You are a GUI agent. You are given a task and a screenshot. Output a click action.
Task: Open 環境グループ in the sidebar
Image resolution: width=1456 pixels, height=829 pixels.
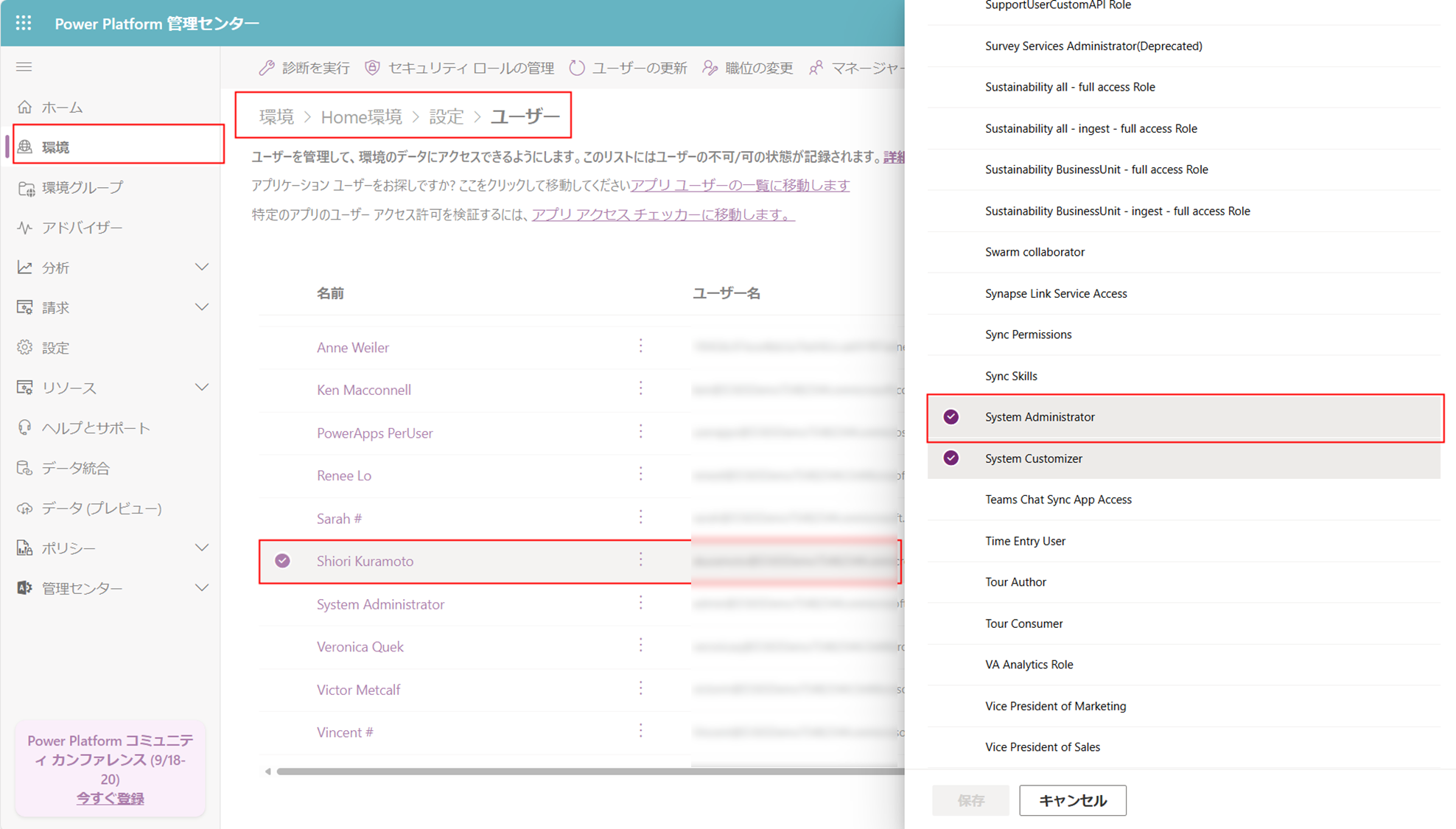(82, 188)
